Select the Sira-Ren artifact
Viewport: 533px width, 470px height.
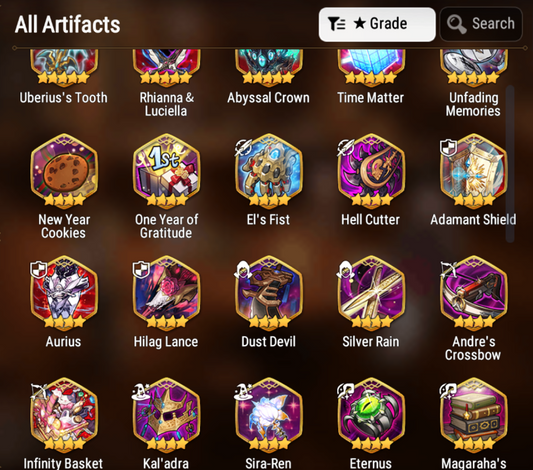click(269, 415)
